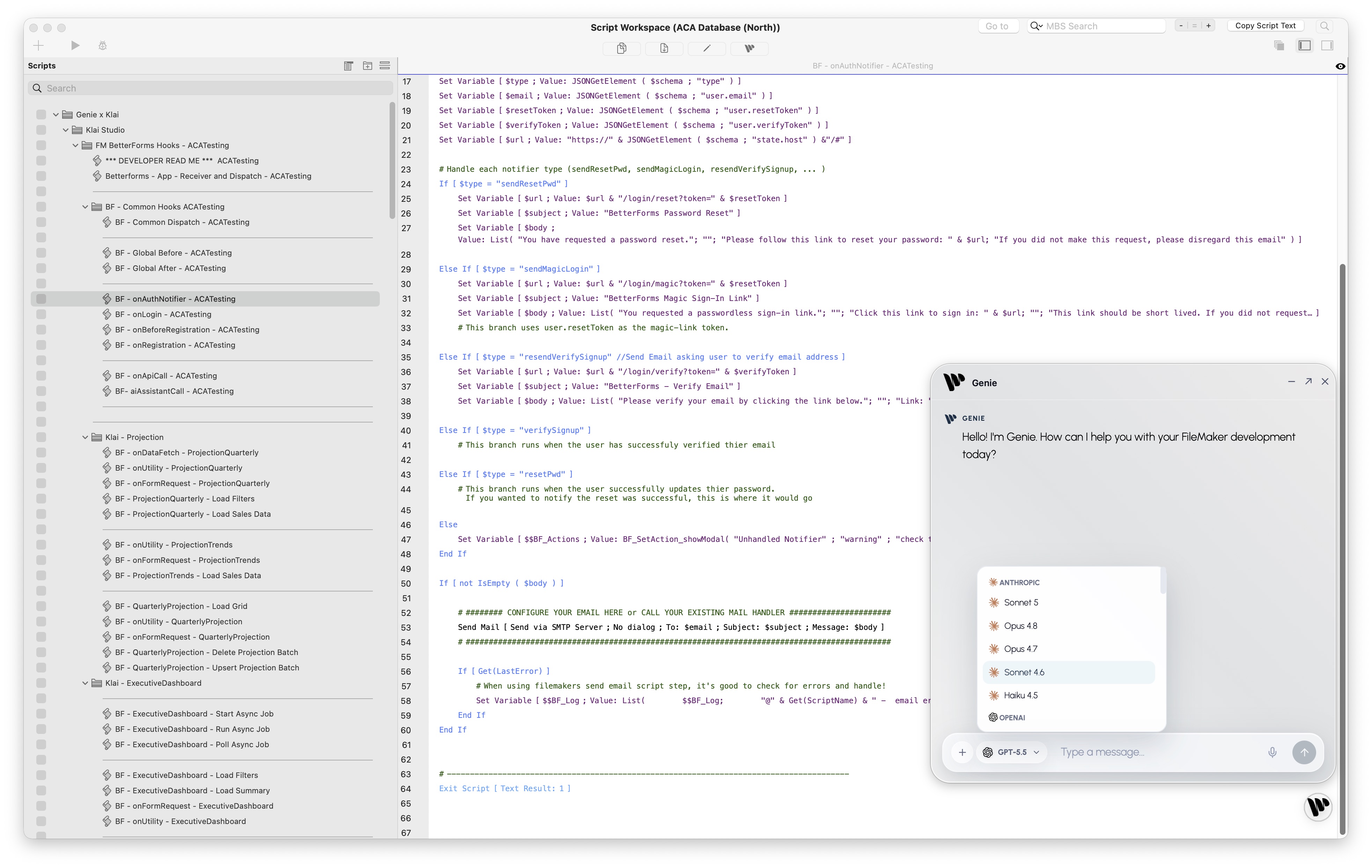The height and width of the screenshot is (868, 1372).
Task: Select Opus 4.8 model in list
Action: pos(1069,626)
